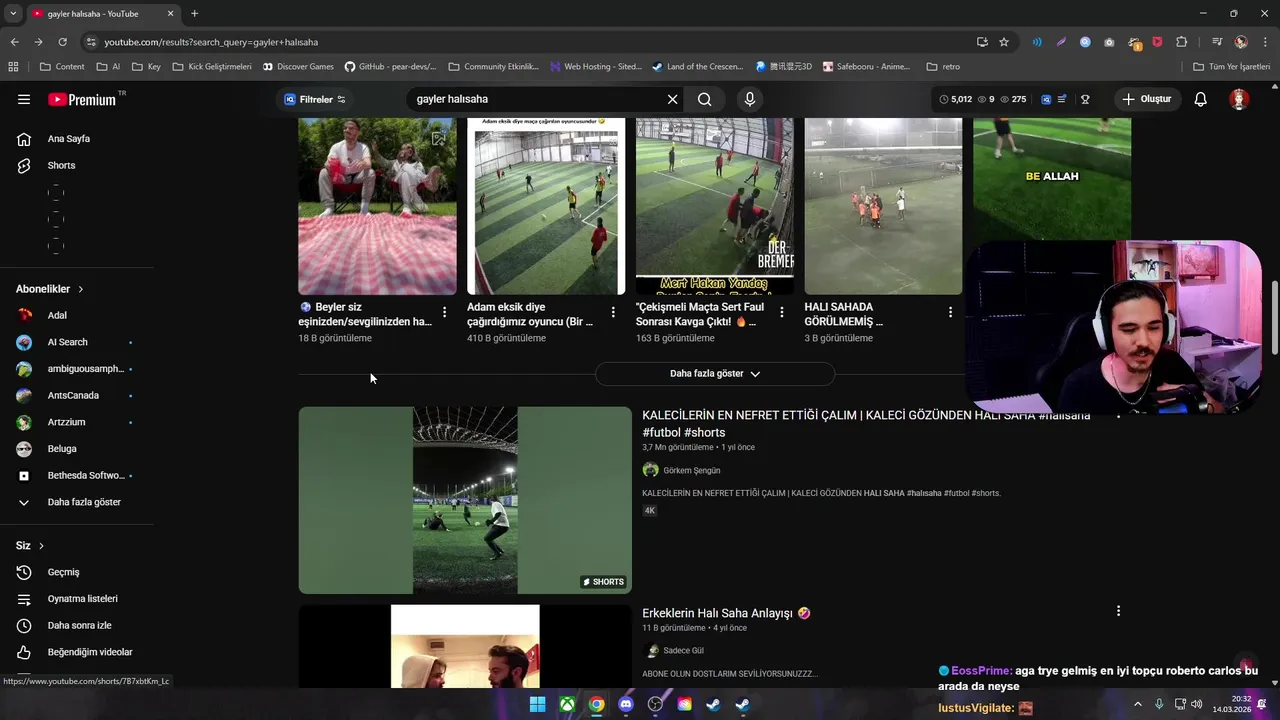
Task: Open the YouTube account avatar menu
Action: click(x=1239, y=99)
